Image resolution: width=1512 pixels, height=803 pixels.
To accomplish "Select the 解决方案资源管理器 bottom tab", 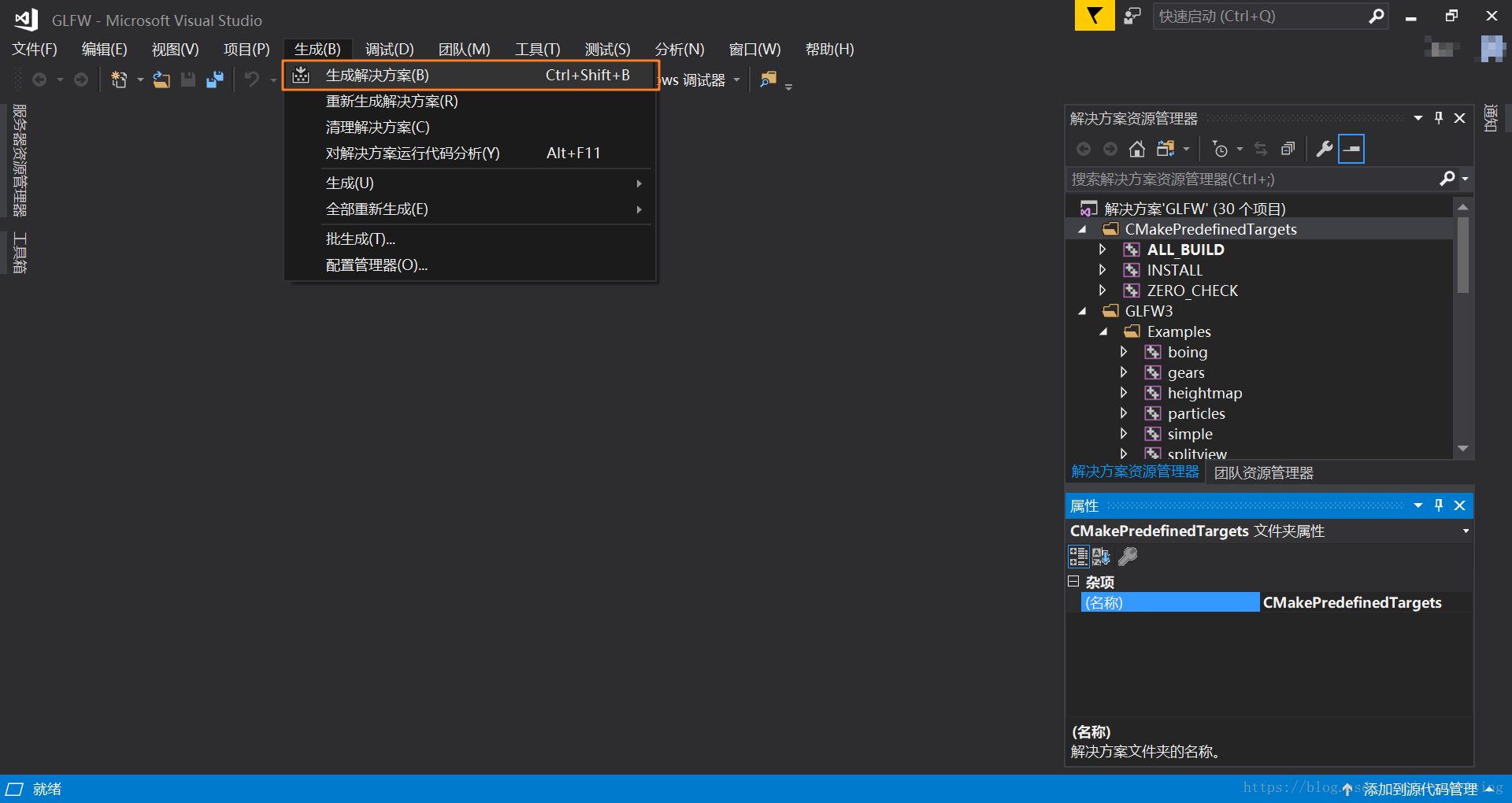I will (1135, 472).
